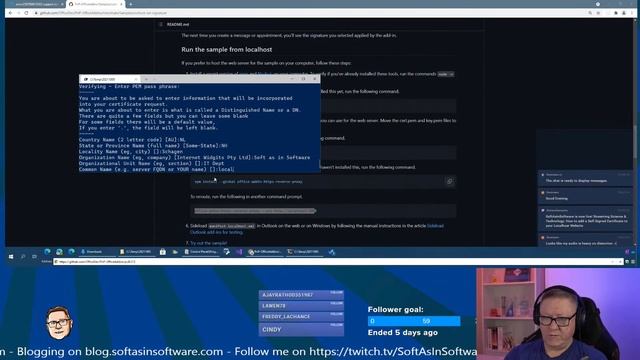Click the rightmost blue taskbar icon

(332, 252)
